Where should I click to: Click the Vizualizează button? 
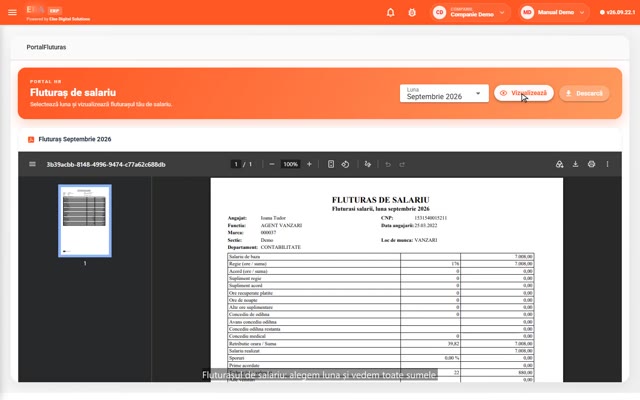(524, 93)
